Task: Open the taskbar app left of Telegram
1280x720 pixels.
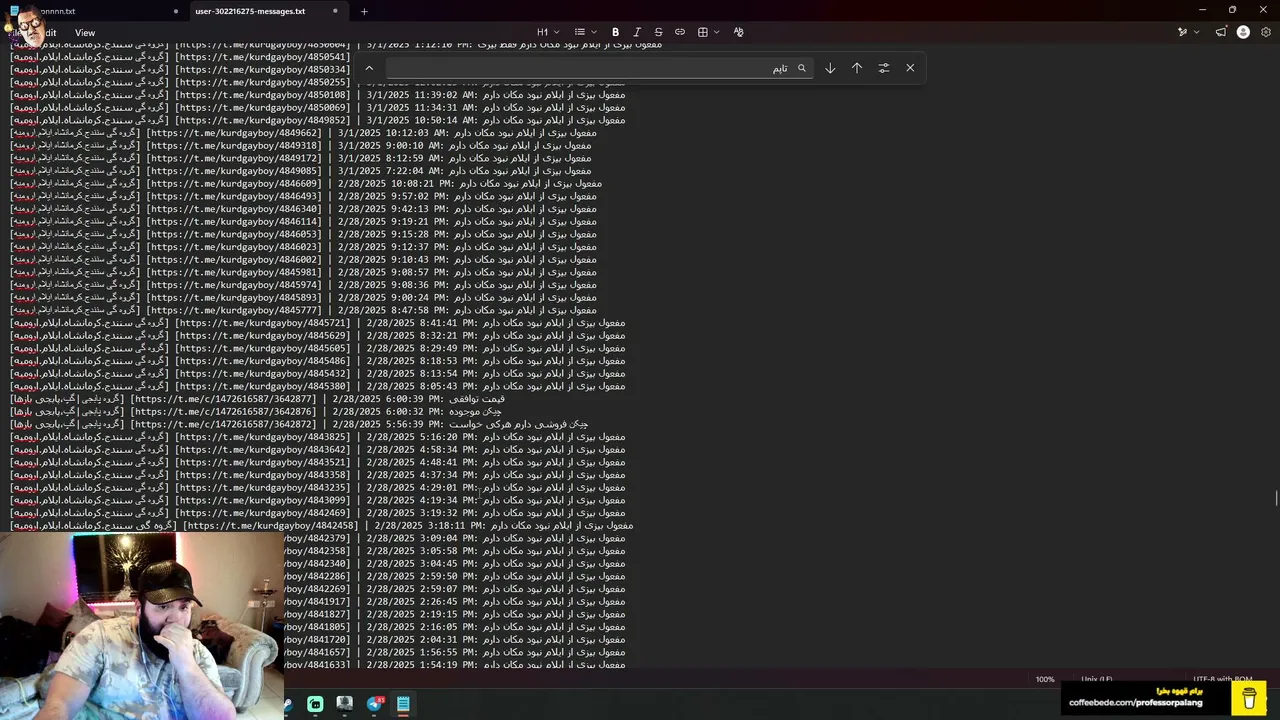Action: (x=345, y=704)
